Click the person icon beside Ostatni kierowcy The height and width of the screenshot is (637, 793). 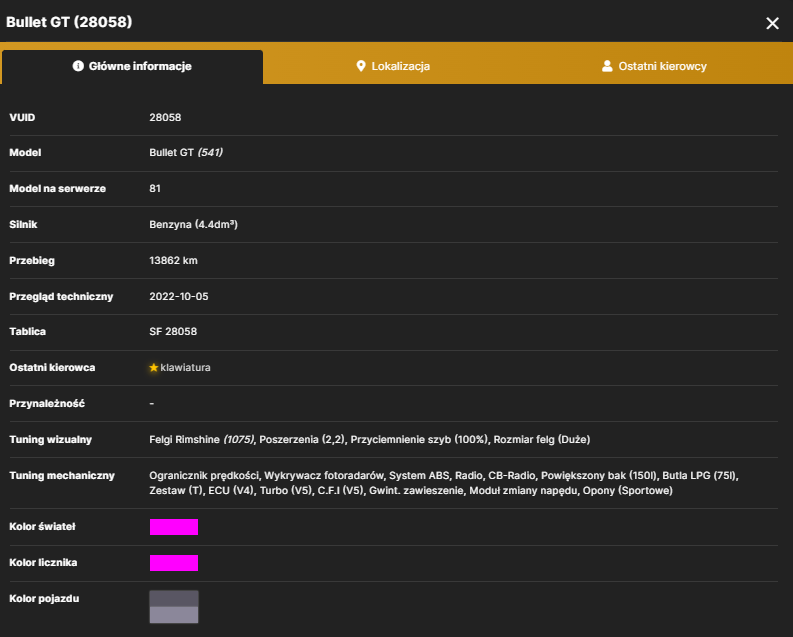coord(607,66)
